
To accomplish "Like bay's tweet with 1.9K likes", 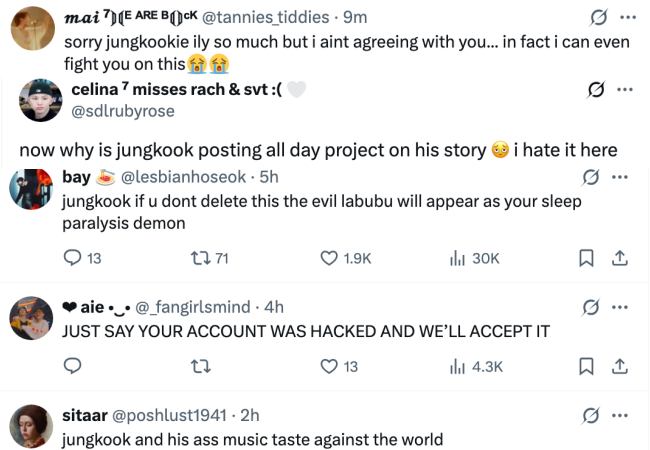I will pyautogui.click(x=328, y=258).
